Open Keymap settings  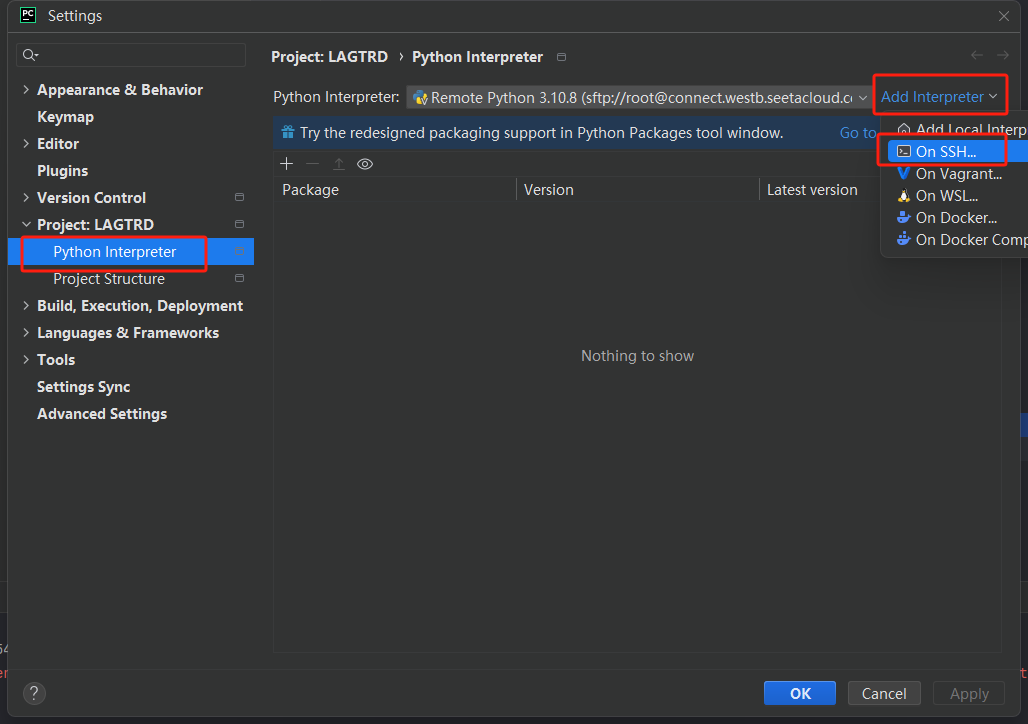[x=66, y=117]
